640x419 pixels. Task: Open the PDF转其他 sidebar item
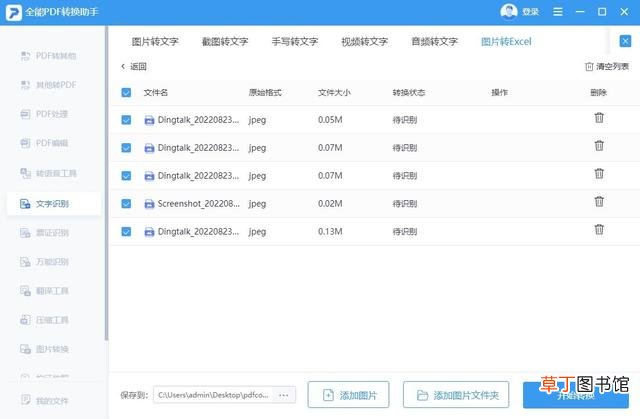48,56
